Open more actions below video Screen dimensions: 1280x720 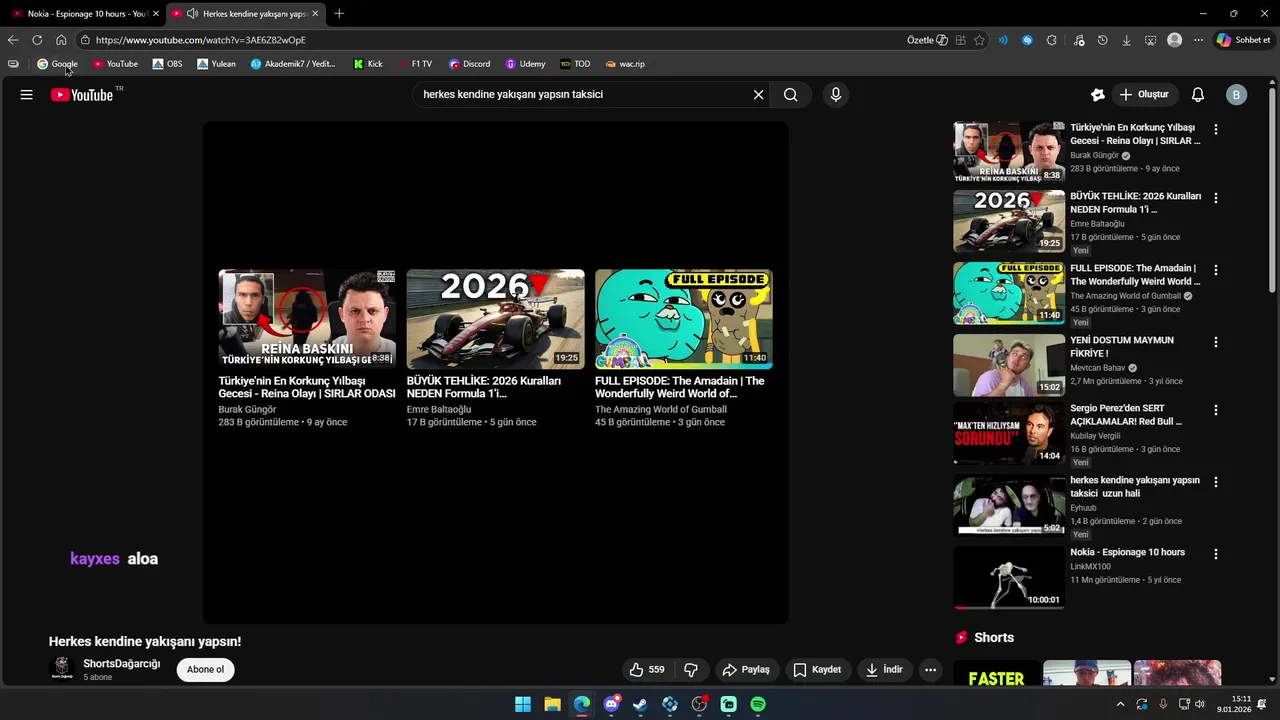click(930, 670)
